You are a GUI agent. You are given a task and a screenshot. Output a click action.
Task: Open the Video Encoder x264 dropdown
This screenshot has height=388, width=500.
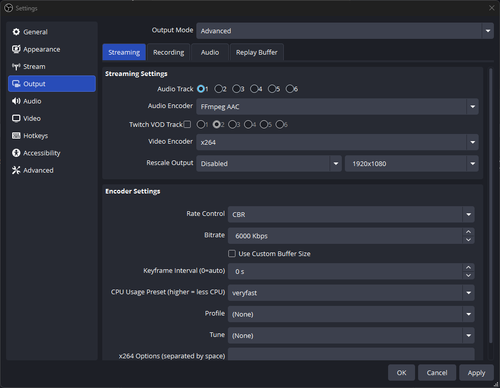pyautogui.click(x=337, y=142)
